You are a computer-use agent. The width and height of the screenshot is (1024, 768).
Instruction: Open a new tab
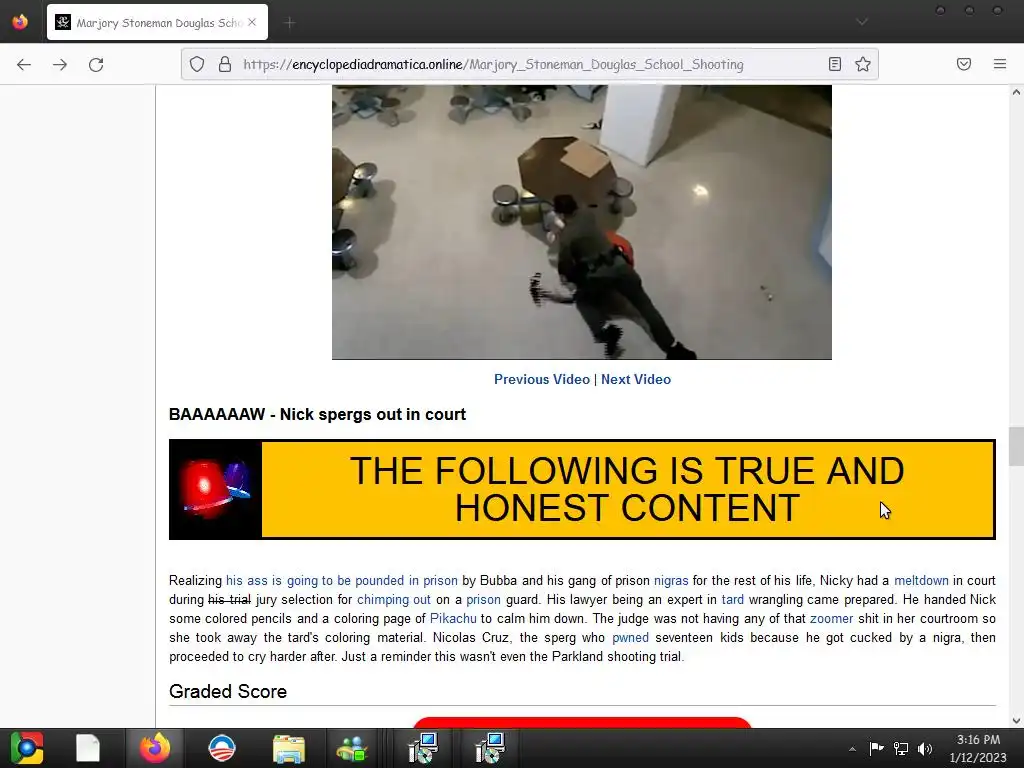tap(289, 23)
